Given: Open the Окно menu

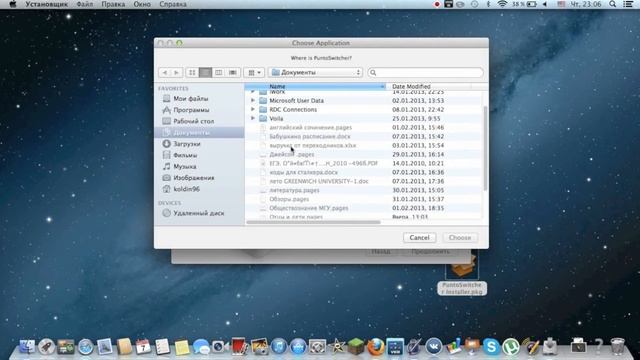Looking at the screenshot, I should pos(142,4).
